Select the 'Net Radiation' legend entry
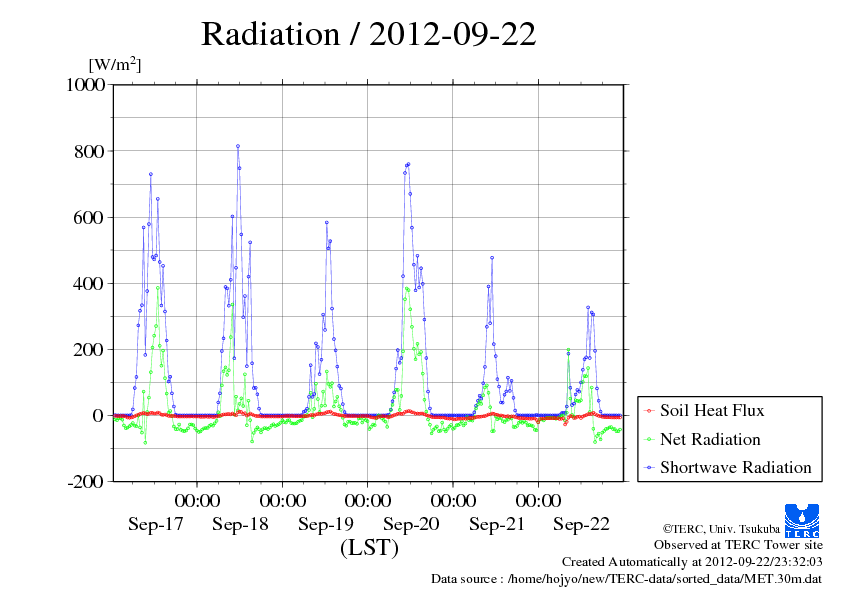842x595 pixels. 710,439
